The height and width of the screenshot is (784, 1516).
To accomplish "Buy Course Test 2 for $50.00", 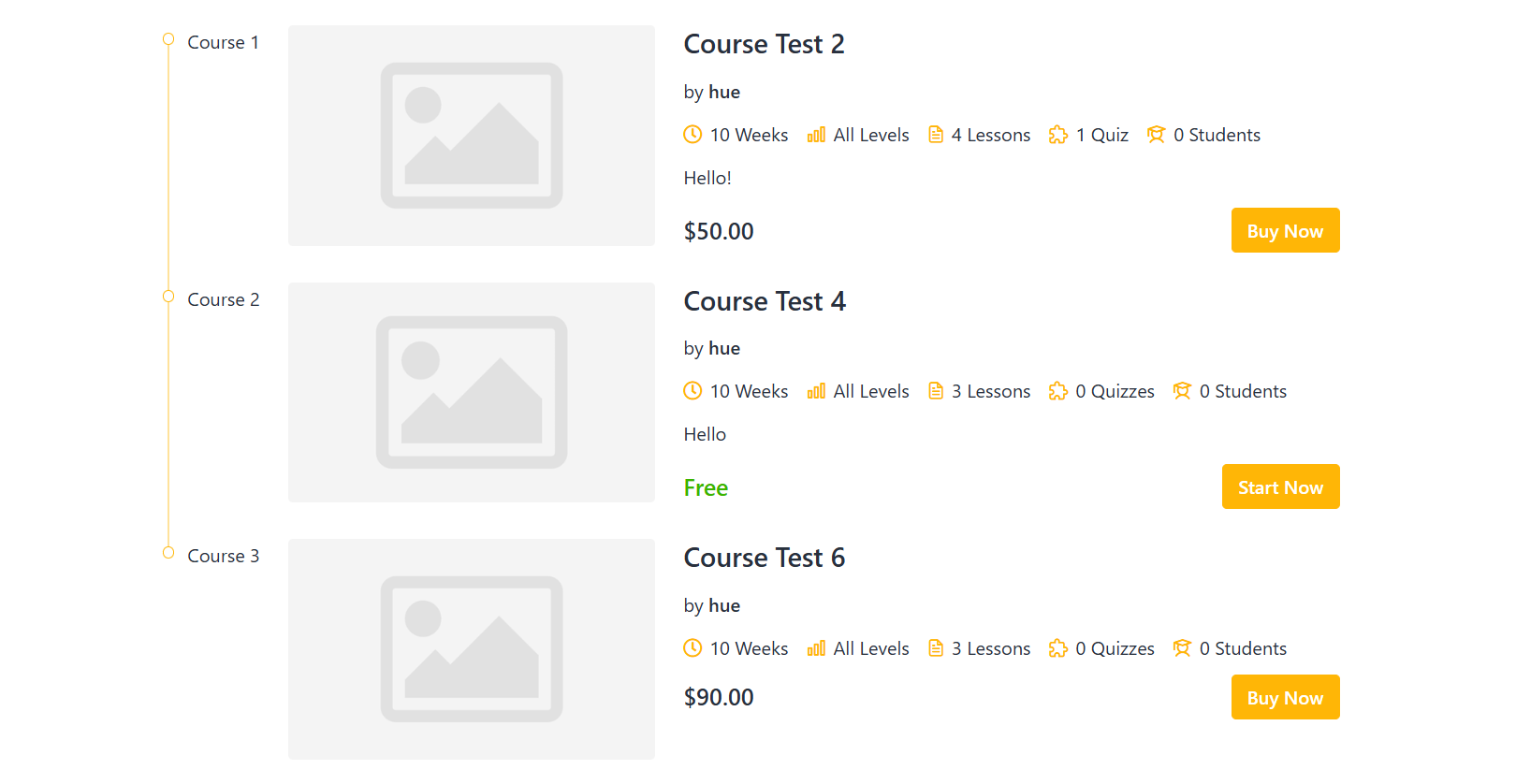I will (1285, 230).
